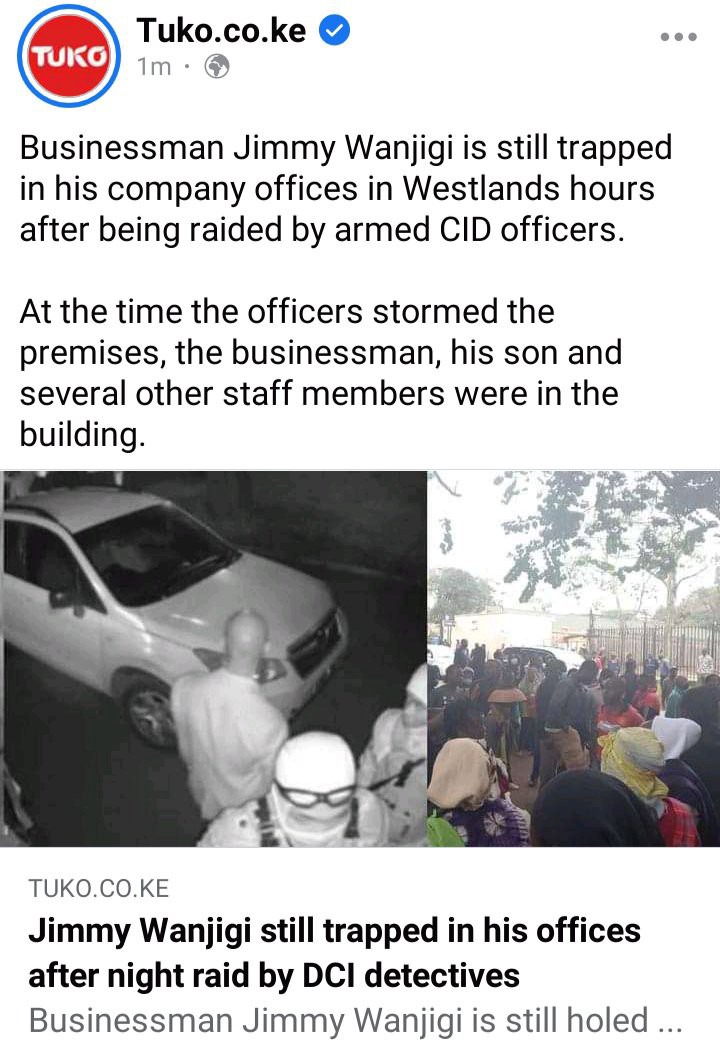720x1060 pixels.
Task: Open the TUKO.CO.KE source domain label
Action: coord(99,888)
